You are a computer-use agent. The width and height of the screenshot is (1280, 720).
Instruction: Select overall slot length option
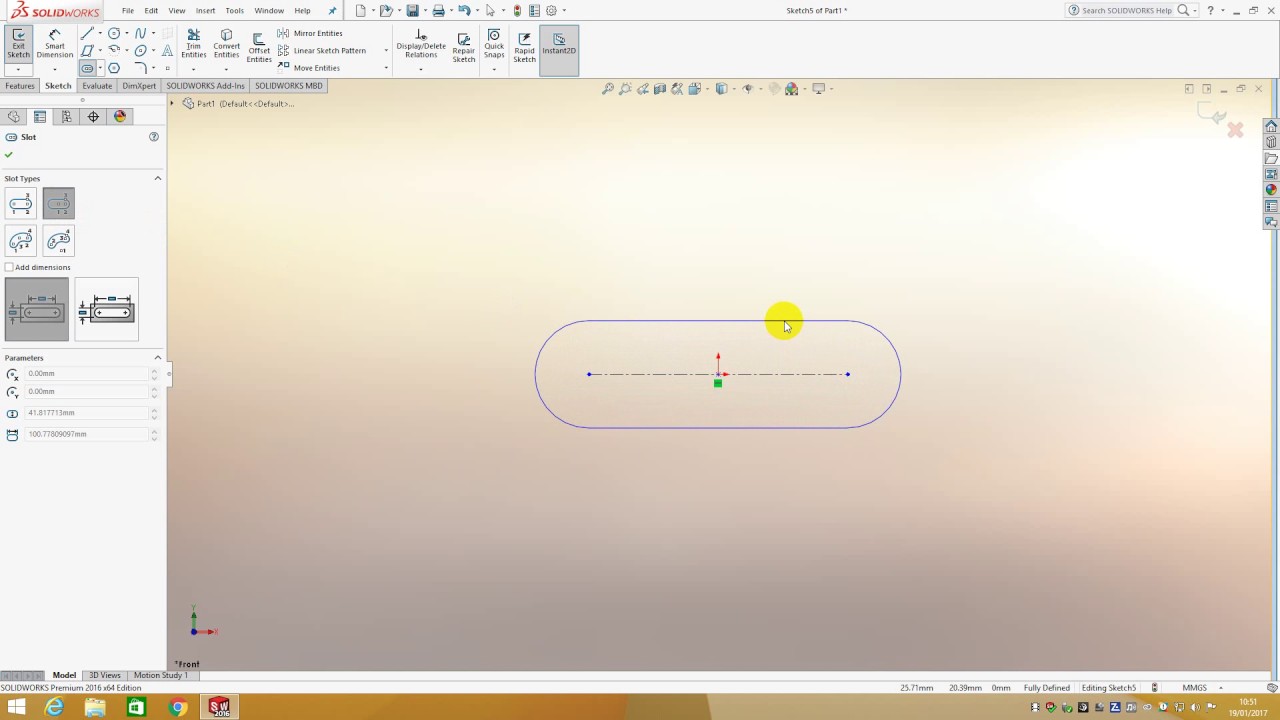click(106, 309)
